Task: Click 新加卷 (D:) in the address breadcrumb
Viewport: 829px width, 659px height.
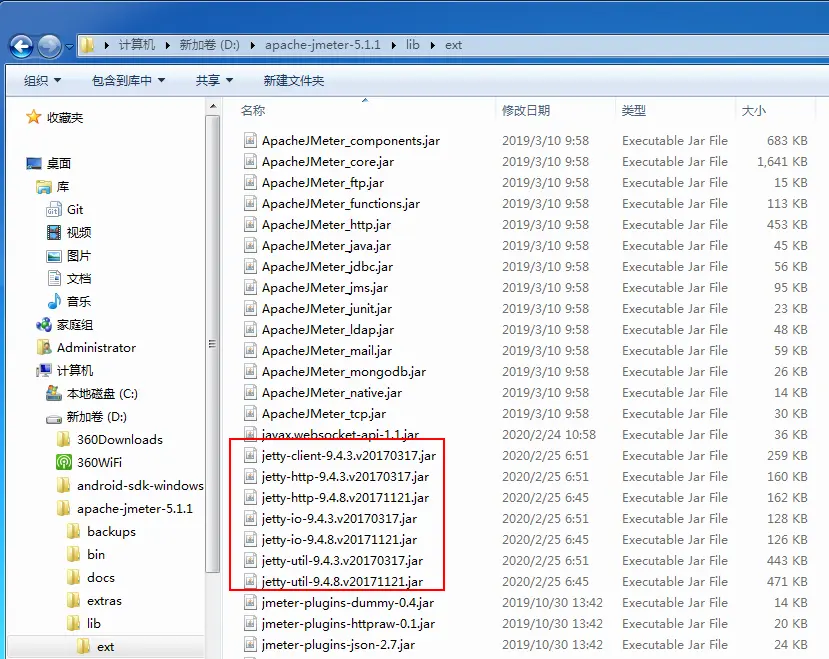Action: point(209,45)
